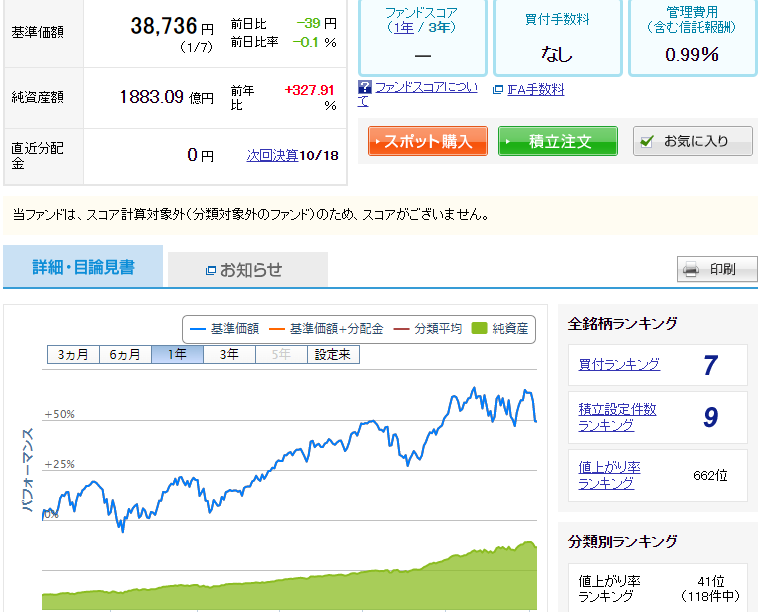Click the 買付手数料 なし box
Viewport: 765px width, 612px height.
[x=558, y=37]
